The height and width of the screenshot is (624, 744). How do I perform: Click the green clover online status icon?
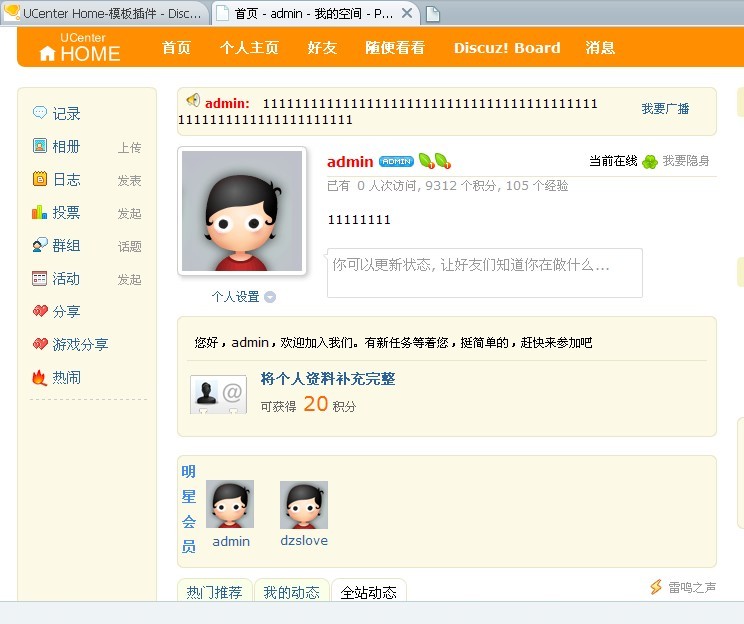tap(650, 162)
